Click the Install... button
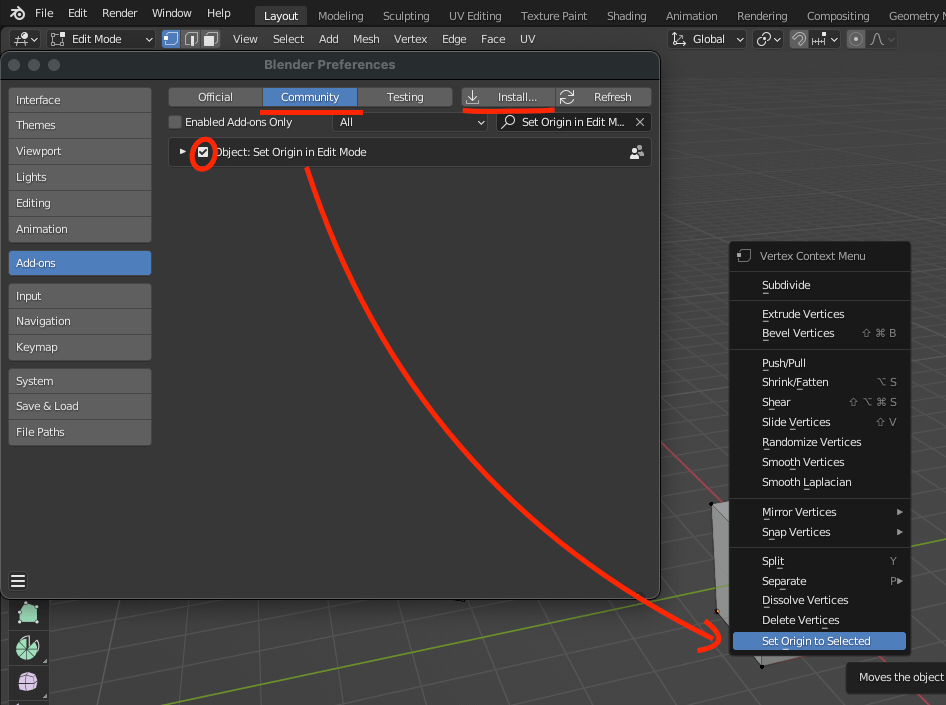 [509, 97]
